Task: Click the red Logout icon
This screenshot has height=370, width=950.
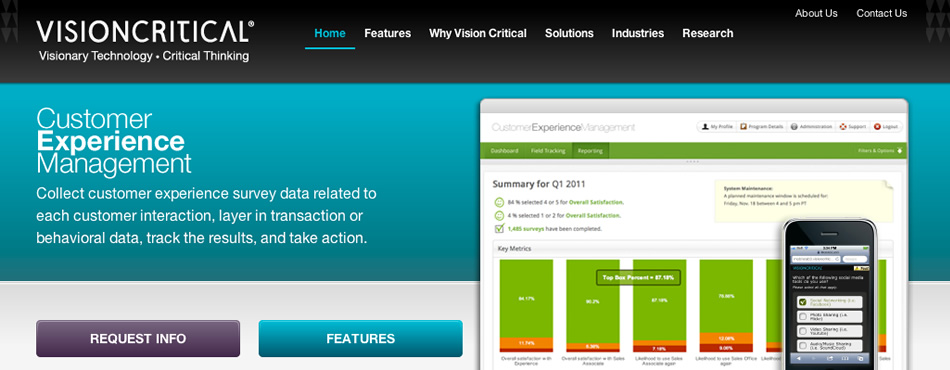Action: tap(877, 127)
